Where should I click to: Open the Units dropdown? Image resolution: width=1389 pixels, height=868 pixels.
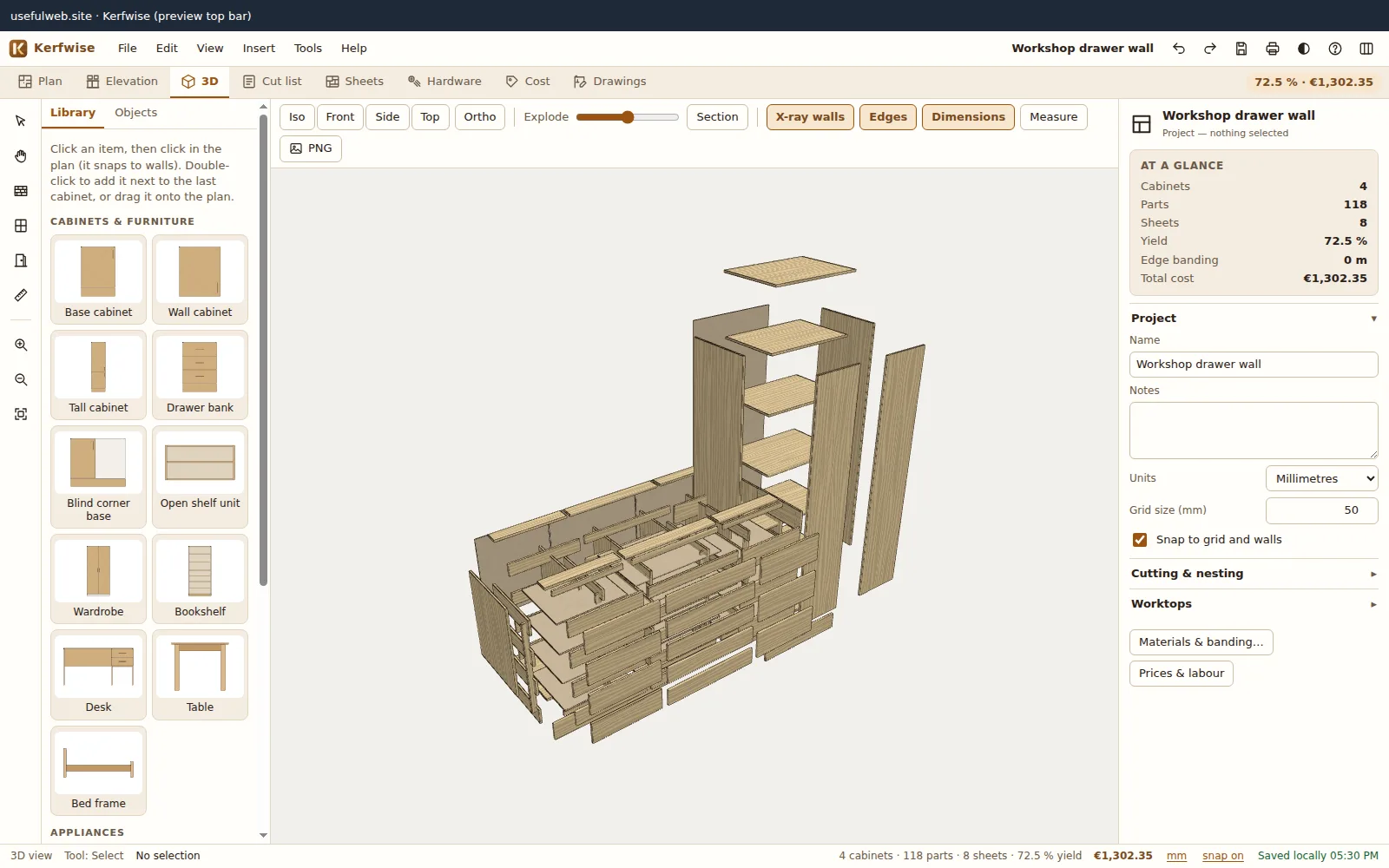point(1321,478)
